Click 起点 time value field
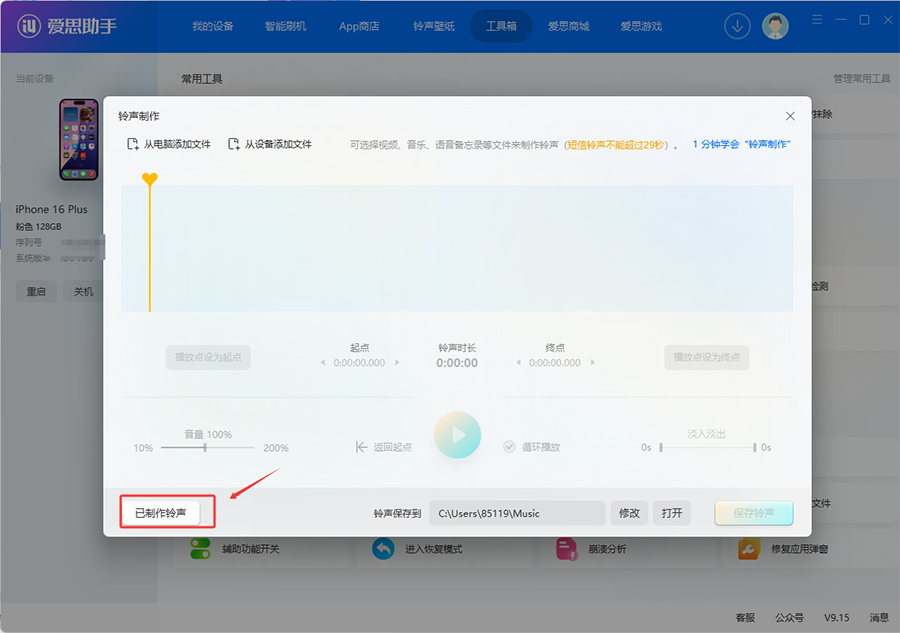The image size is (900, 633). coord(359,363)
